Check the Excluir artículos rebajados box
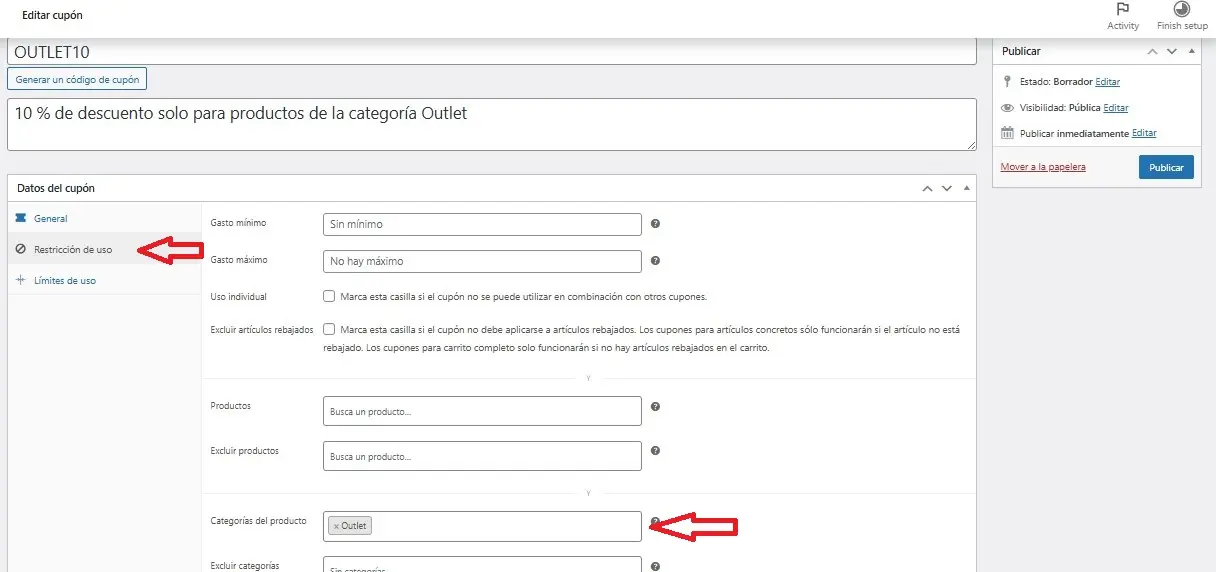 [x=329, y=329]
